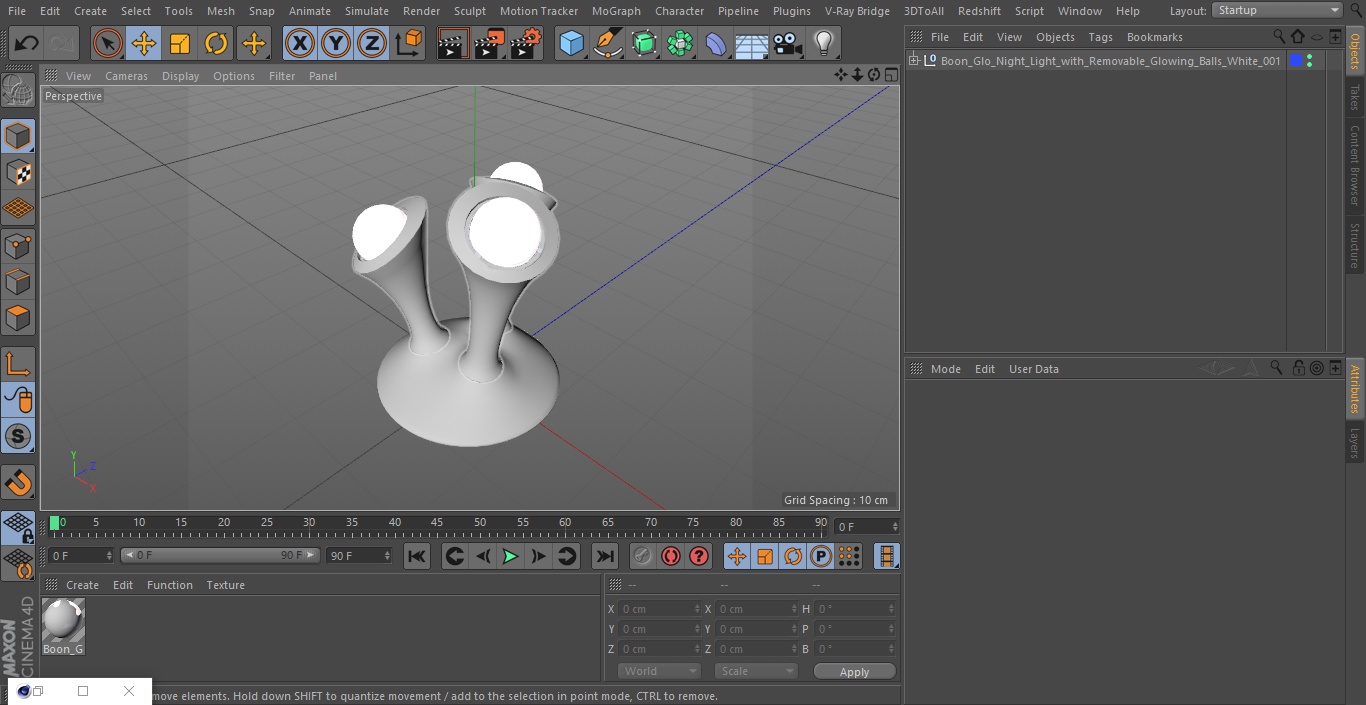The height and width of the screenshot is (705, 1366).
Task: Go to start of timeline
Action: (417, 556)
